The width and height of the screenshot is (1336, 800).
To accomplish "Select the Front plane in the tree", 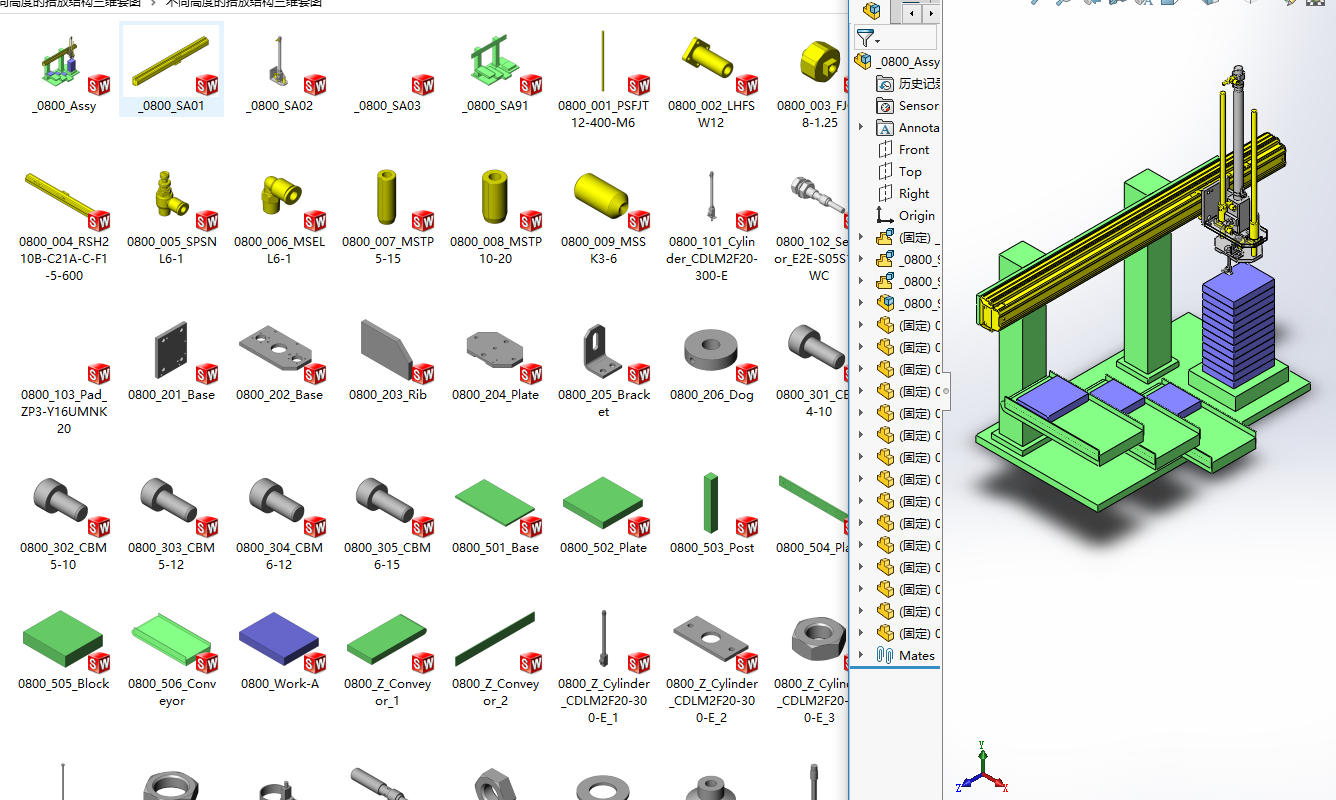I will click(x=903, y=149).
